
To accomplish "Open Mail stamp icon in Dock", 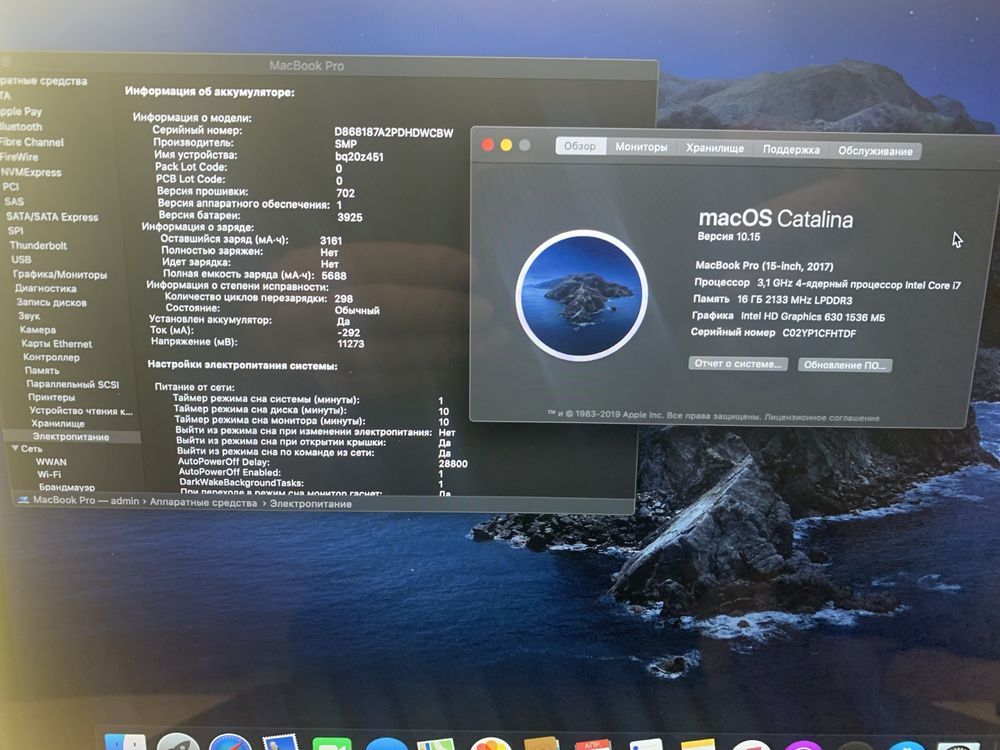I will coord(281,742).
